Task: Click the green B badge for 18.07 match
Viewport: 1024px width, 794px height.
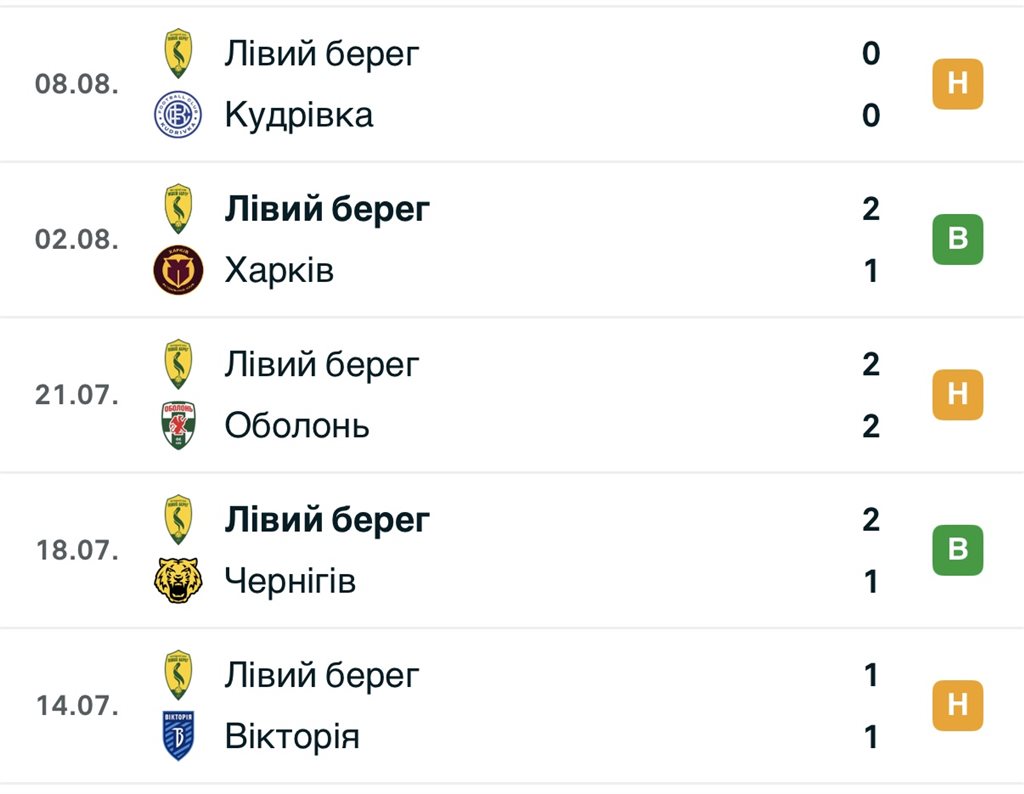Action: pyautogui.click(x=957, y=550)
